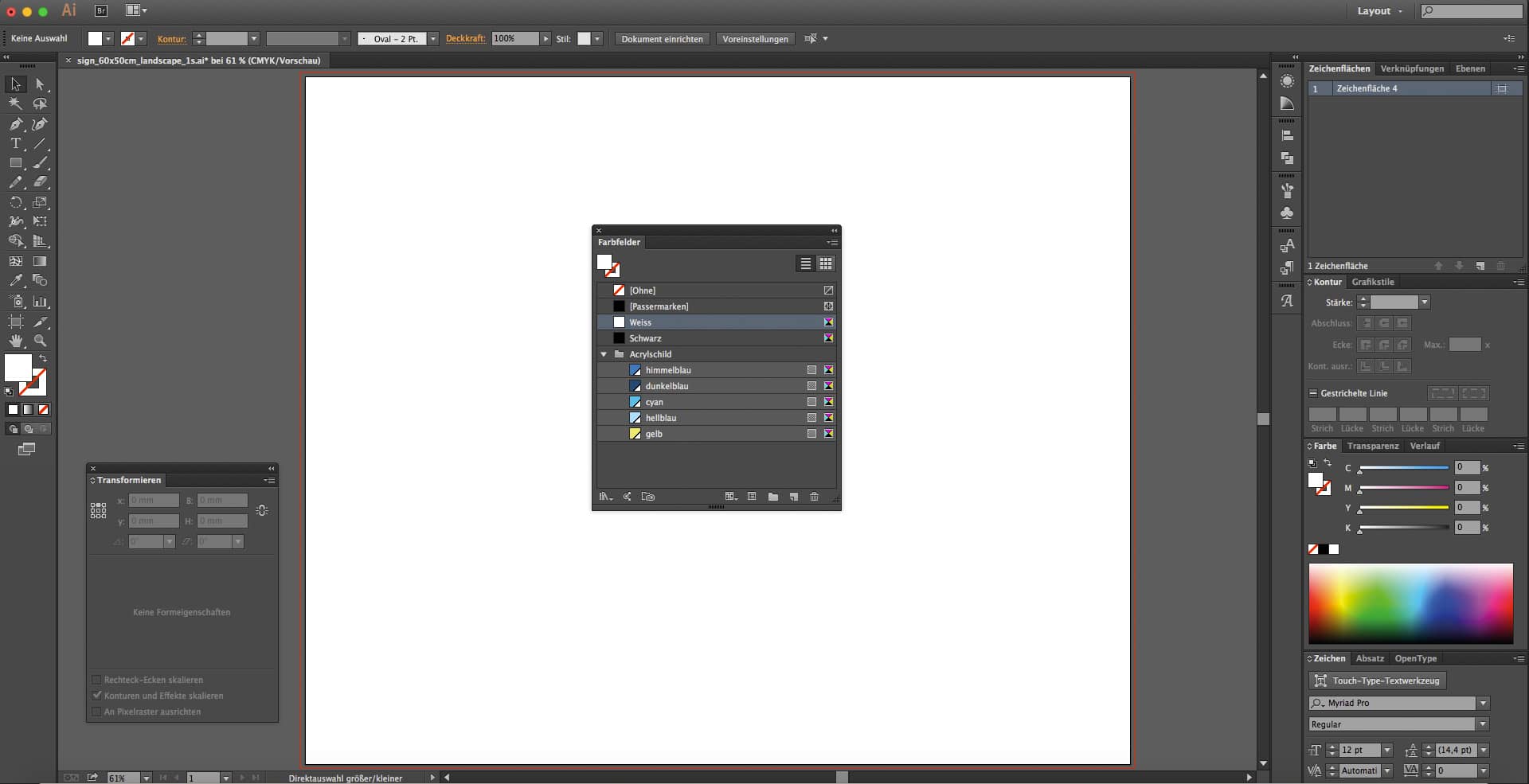Viewport: 1529px width, 784px height.
Task: Click the Voreinstellungen button
Action: coord(755,39)
